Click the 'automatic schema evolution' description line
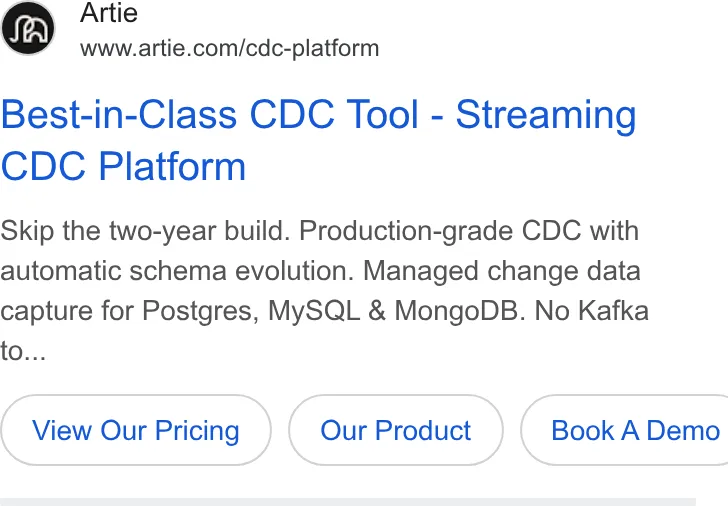This screenshot has width=728, height=506. (x=177, y=271)
